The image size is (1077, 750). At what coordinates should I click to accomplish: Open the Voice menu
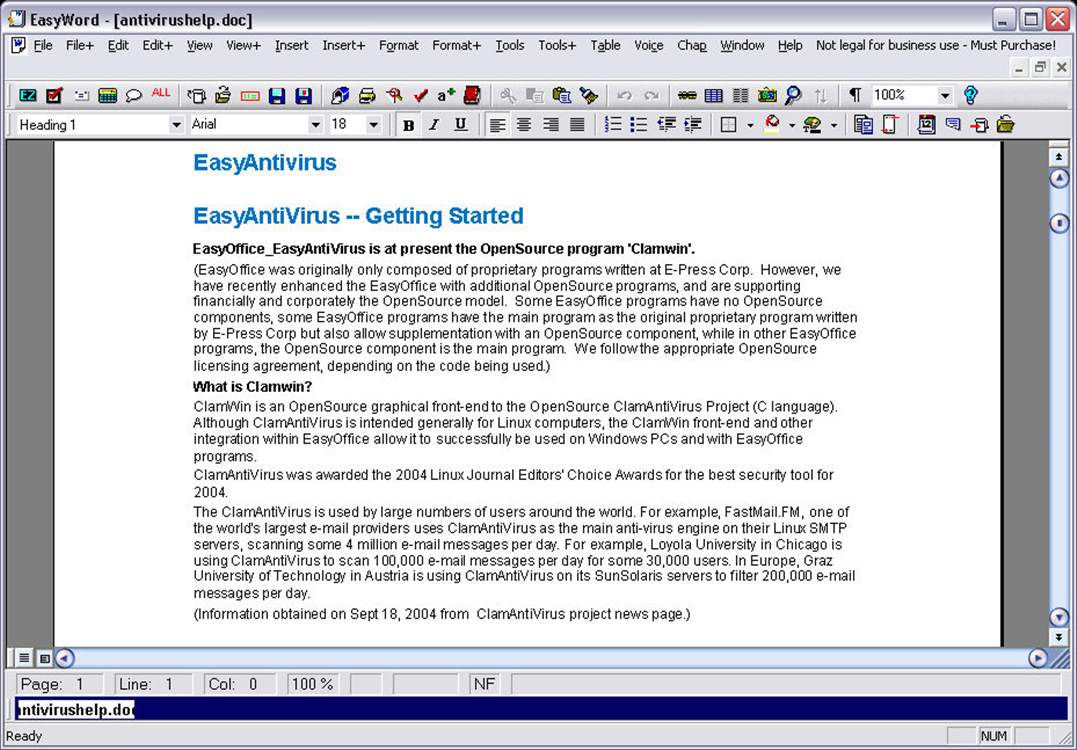coord(648,45)
